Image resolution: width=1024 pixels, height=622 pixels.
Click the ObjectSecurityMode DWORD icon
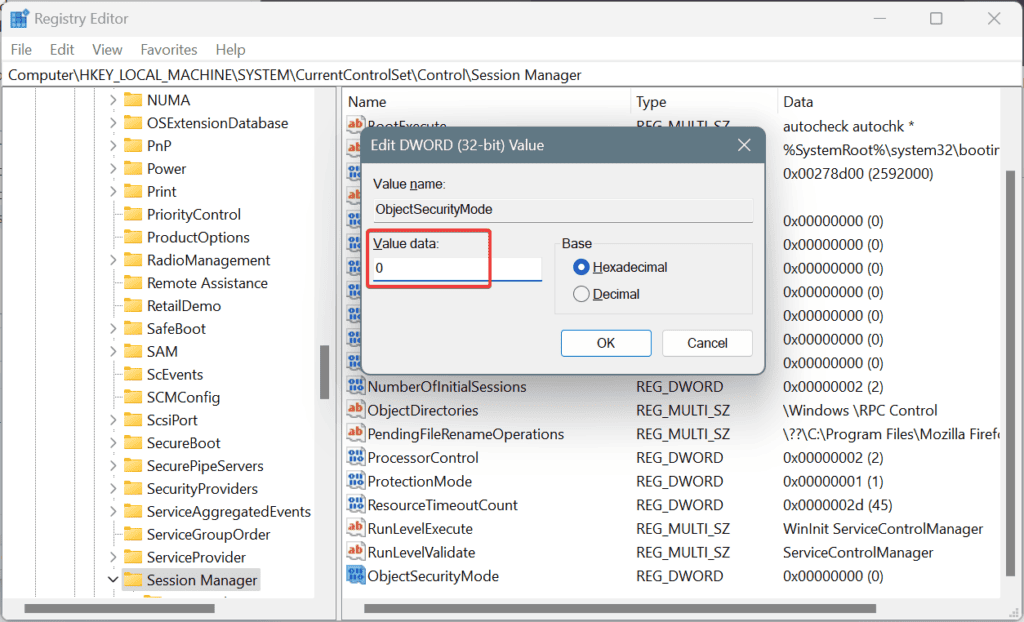click(356, 576)
